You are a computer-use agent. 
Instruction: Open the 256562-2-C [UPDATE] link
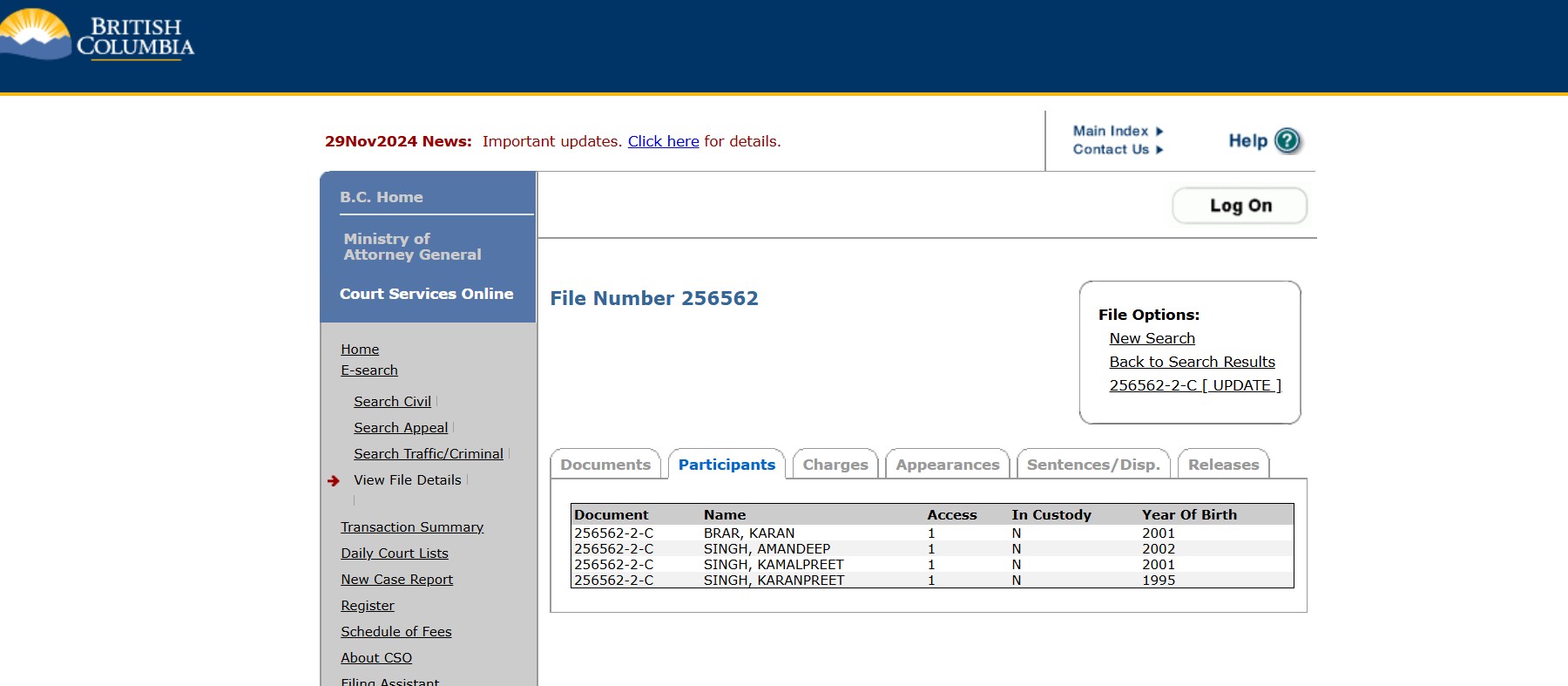point(1194,385)
